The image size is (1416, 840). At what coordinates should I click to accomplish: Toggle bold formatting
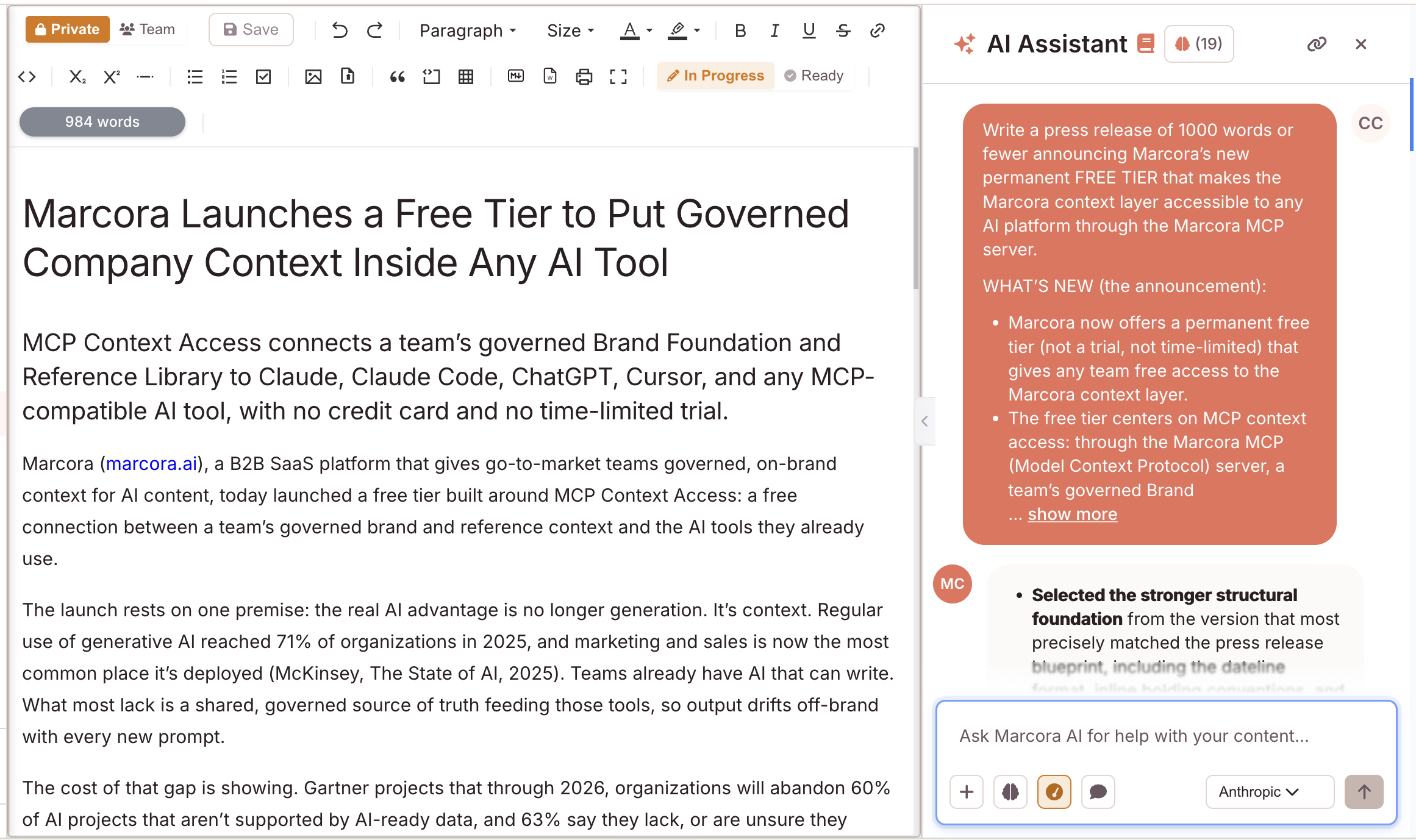click(x=740, y=30)
